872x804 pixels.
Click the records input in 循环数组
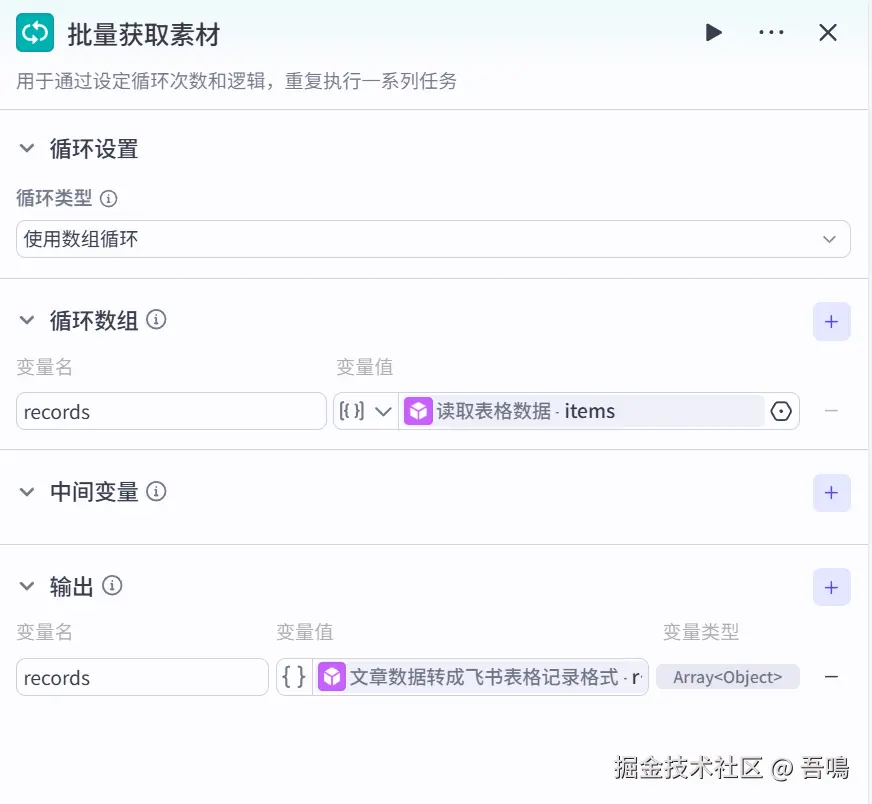click(171, 411)
